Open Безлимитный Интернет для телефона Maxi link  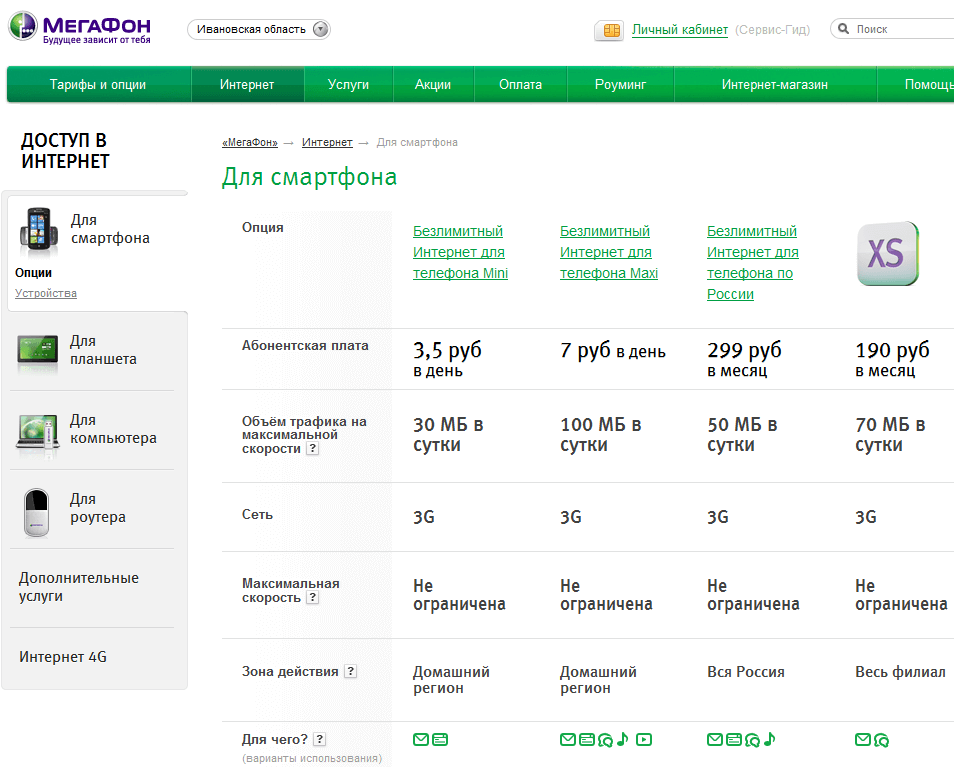coord(608,252)
